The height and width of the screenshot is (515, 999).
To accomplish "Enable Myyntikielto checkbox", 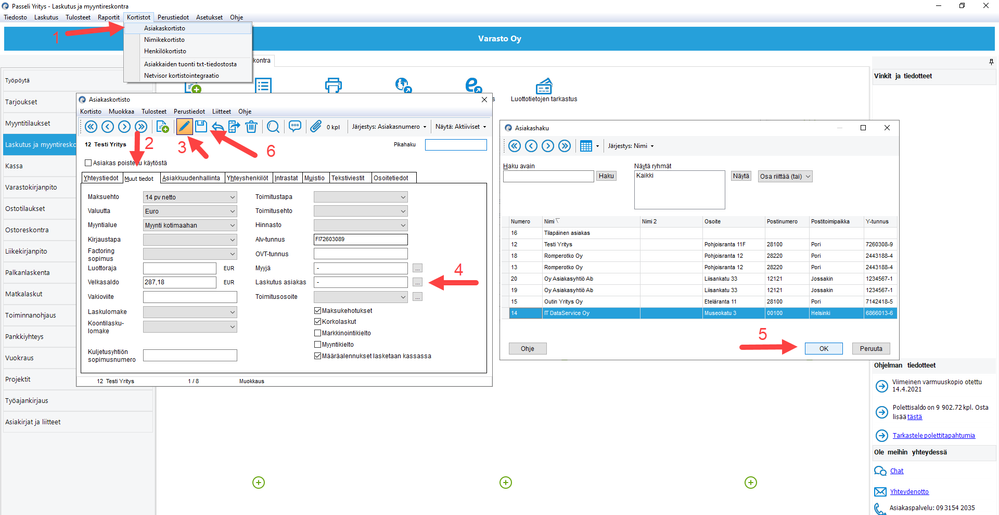I will click(x=318, y=344).
